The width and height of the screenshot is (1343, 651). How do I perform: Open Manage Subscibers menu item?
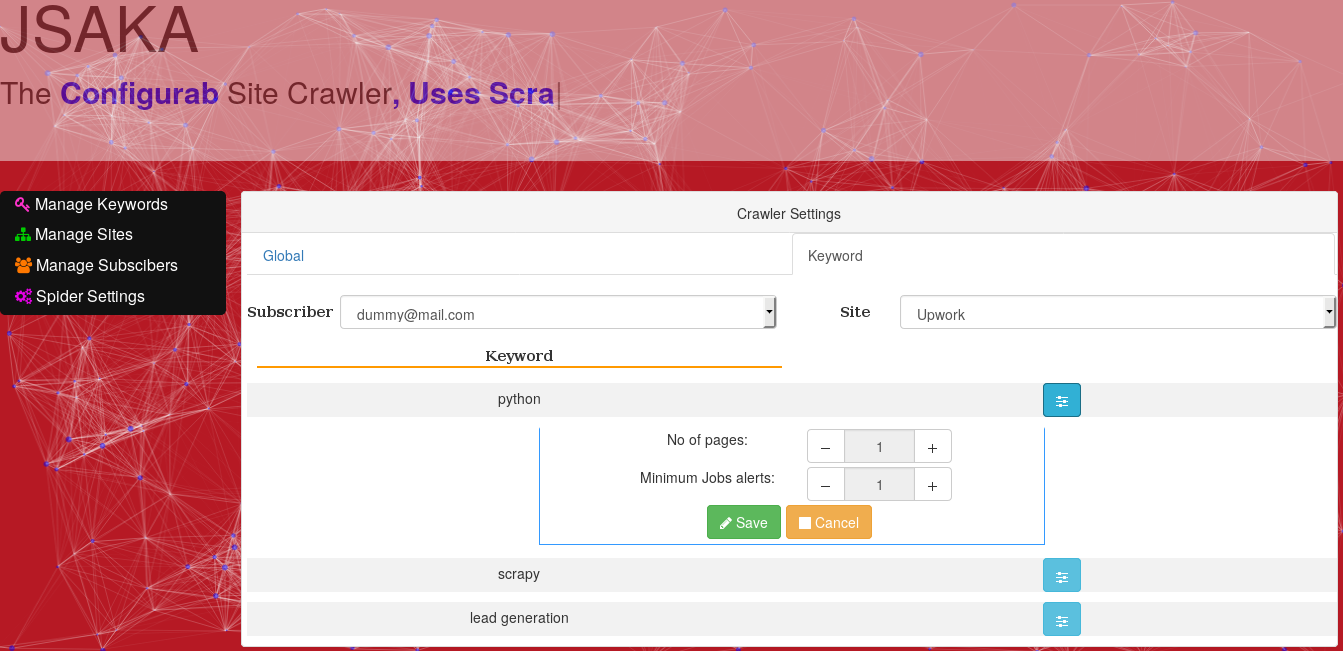[x=106, y=266]
